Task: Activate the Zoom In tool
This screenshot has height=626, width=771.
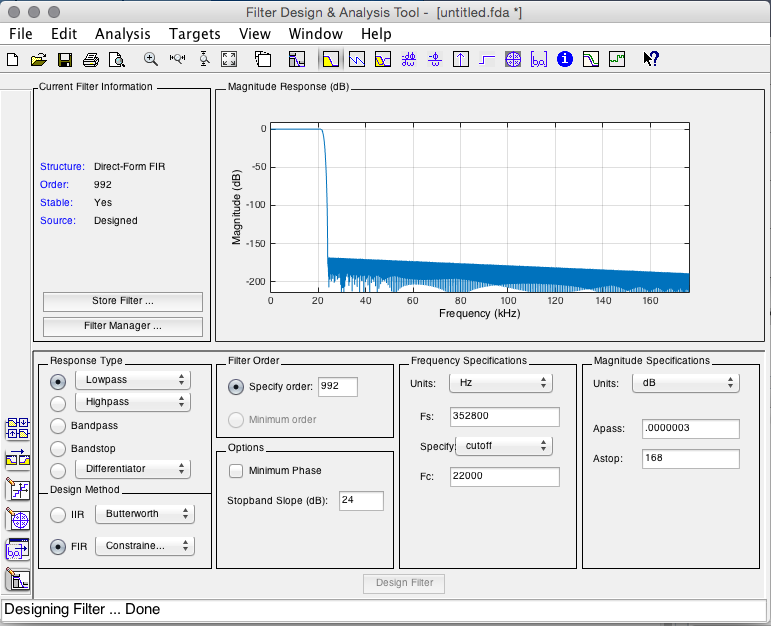Action: click(150, 60)
